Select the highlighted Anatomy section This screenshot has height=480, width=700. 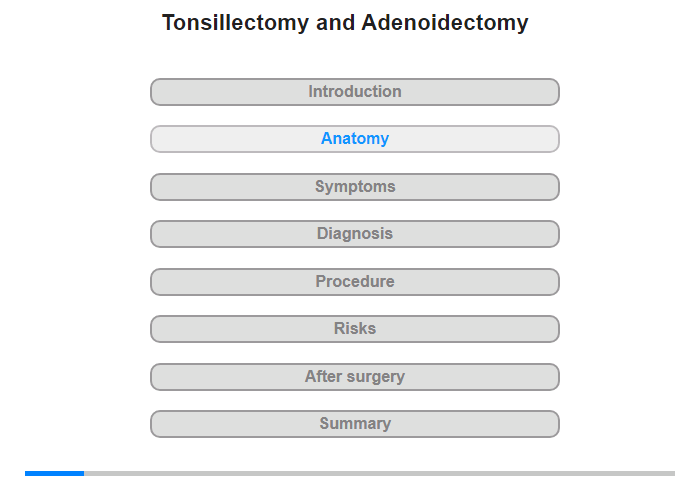(x=355, y=139)
